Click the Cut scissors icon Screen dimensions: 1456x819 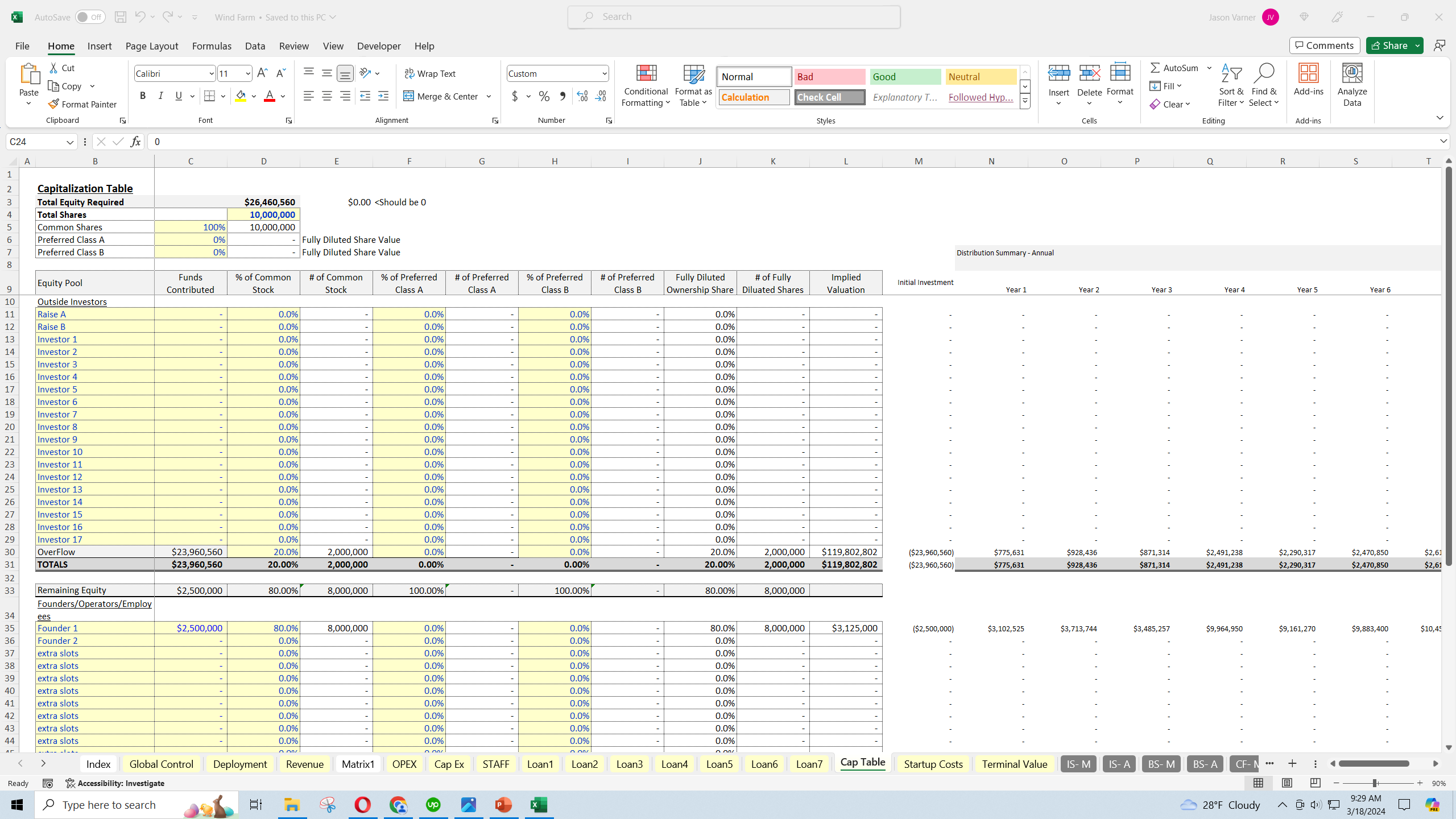tap(53, 68)
